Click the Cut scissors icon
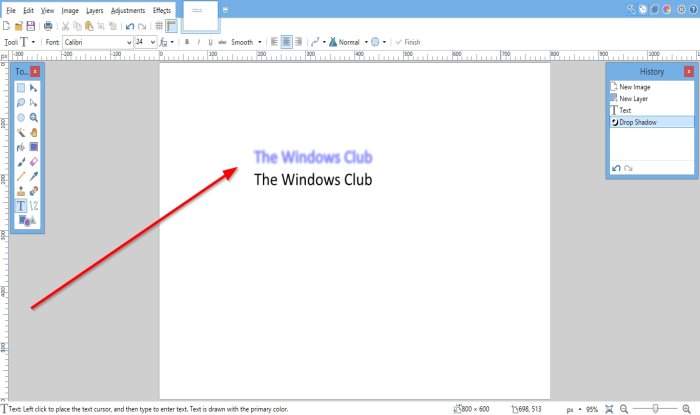 point(65,26)
